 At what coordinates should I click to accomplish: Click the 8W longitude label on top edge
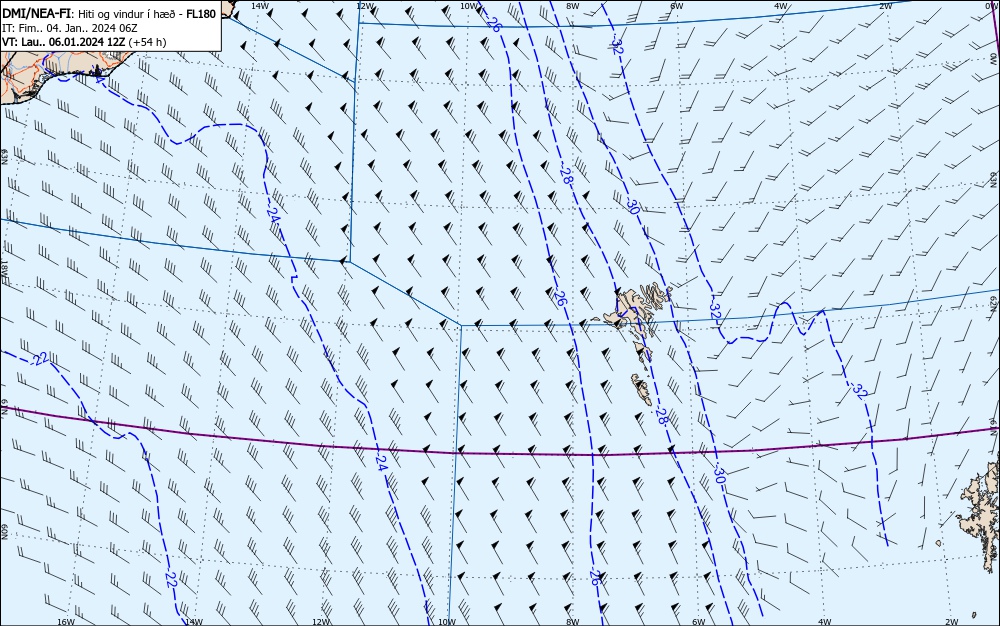click(x=573, y=6)
